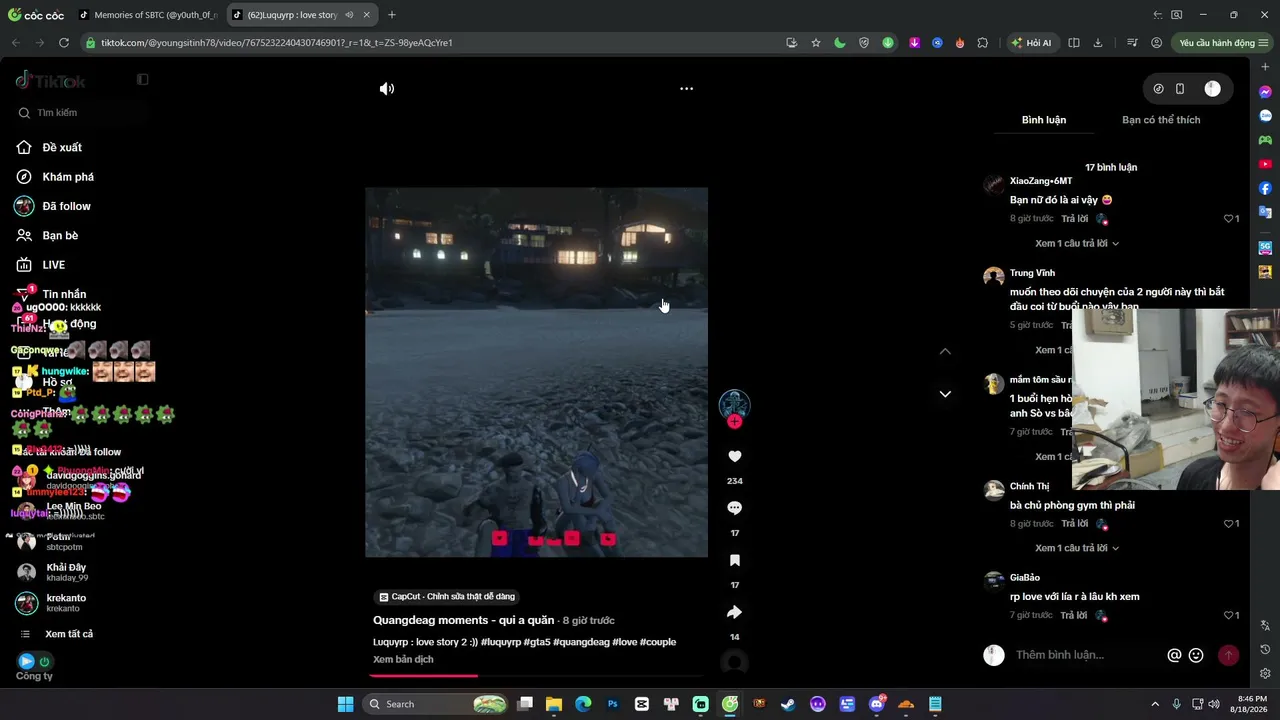
Task: Go to the next video with down chevron
Action: pos(945,394)
